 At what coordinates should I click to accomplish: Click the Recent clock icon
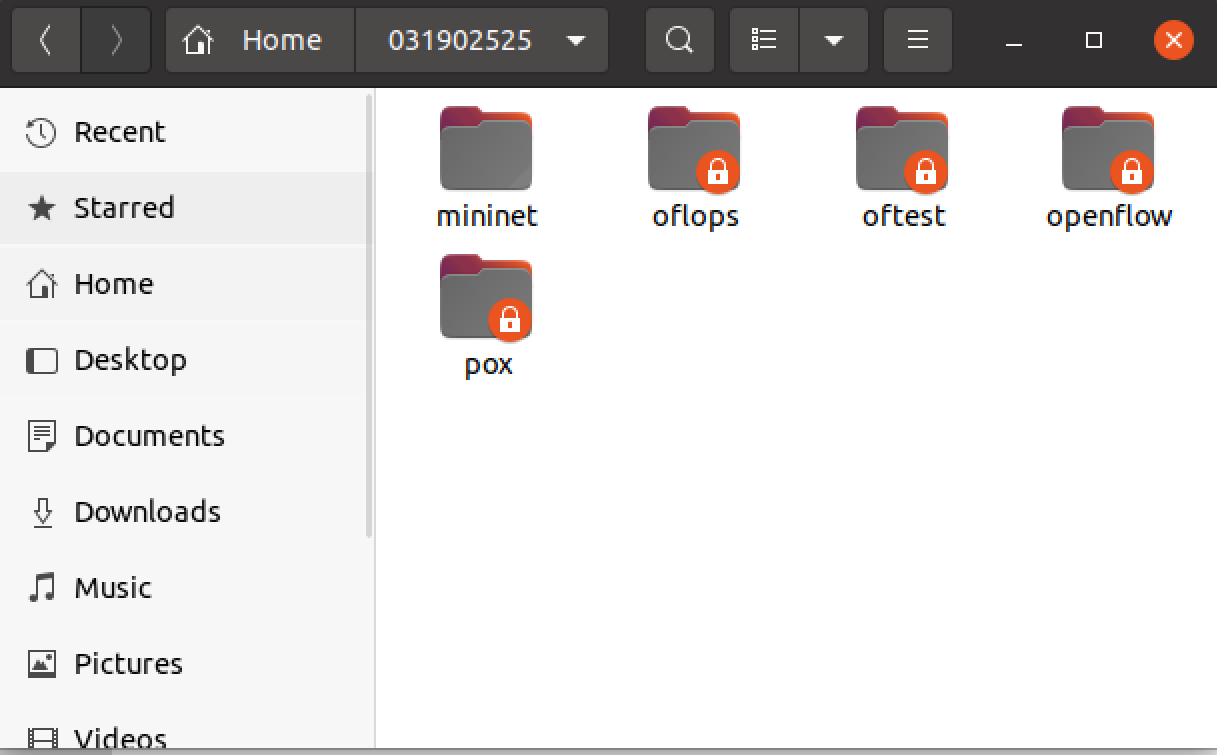click(42, 132)
